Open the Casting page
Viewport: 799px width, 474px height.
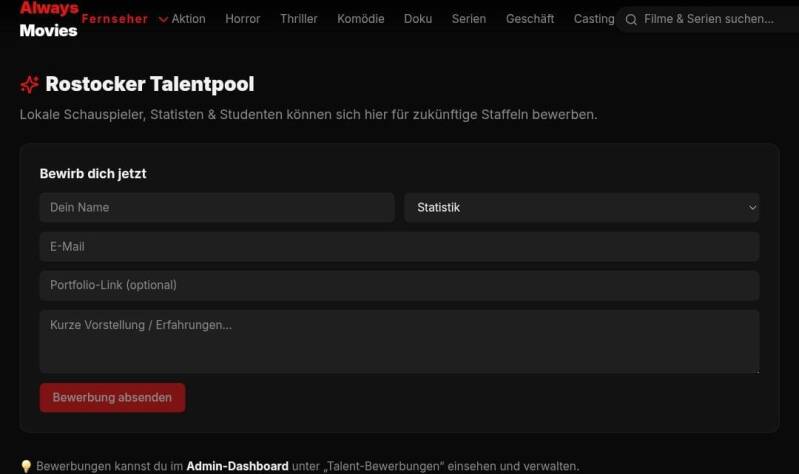[x=594, y=19]
